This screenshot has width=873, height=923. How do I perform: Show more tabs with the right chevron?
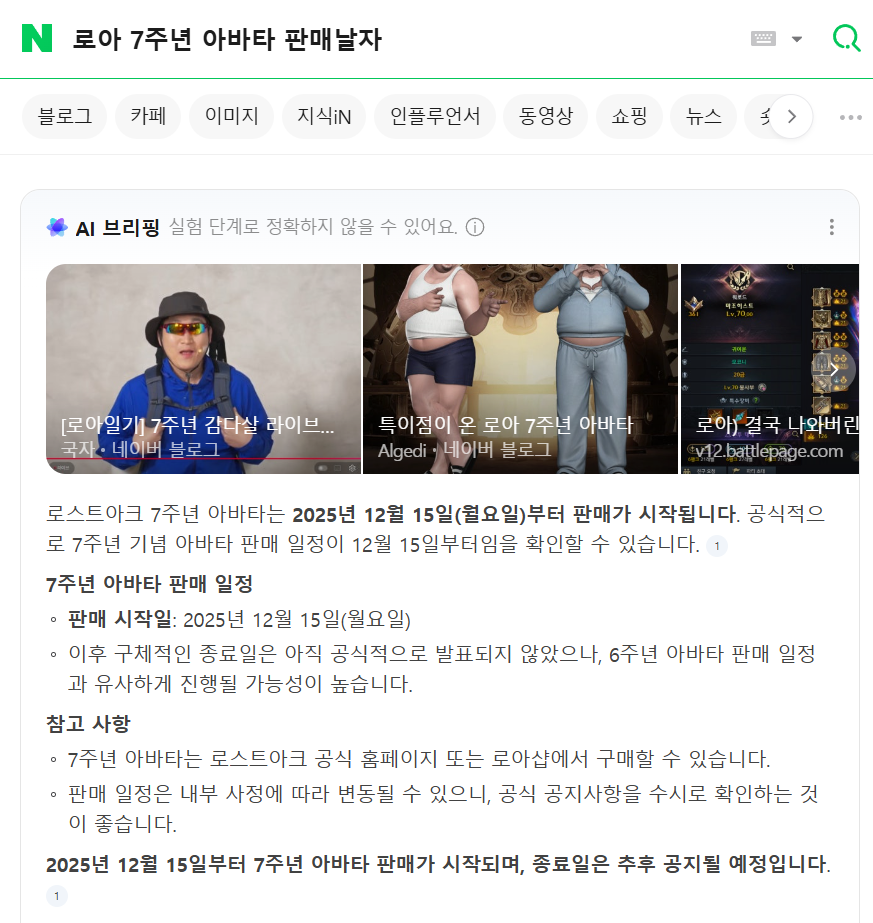[791, 117]
